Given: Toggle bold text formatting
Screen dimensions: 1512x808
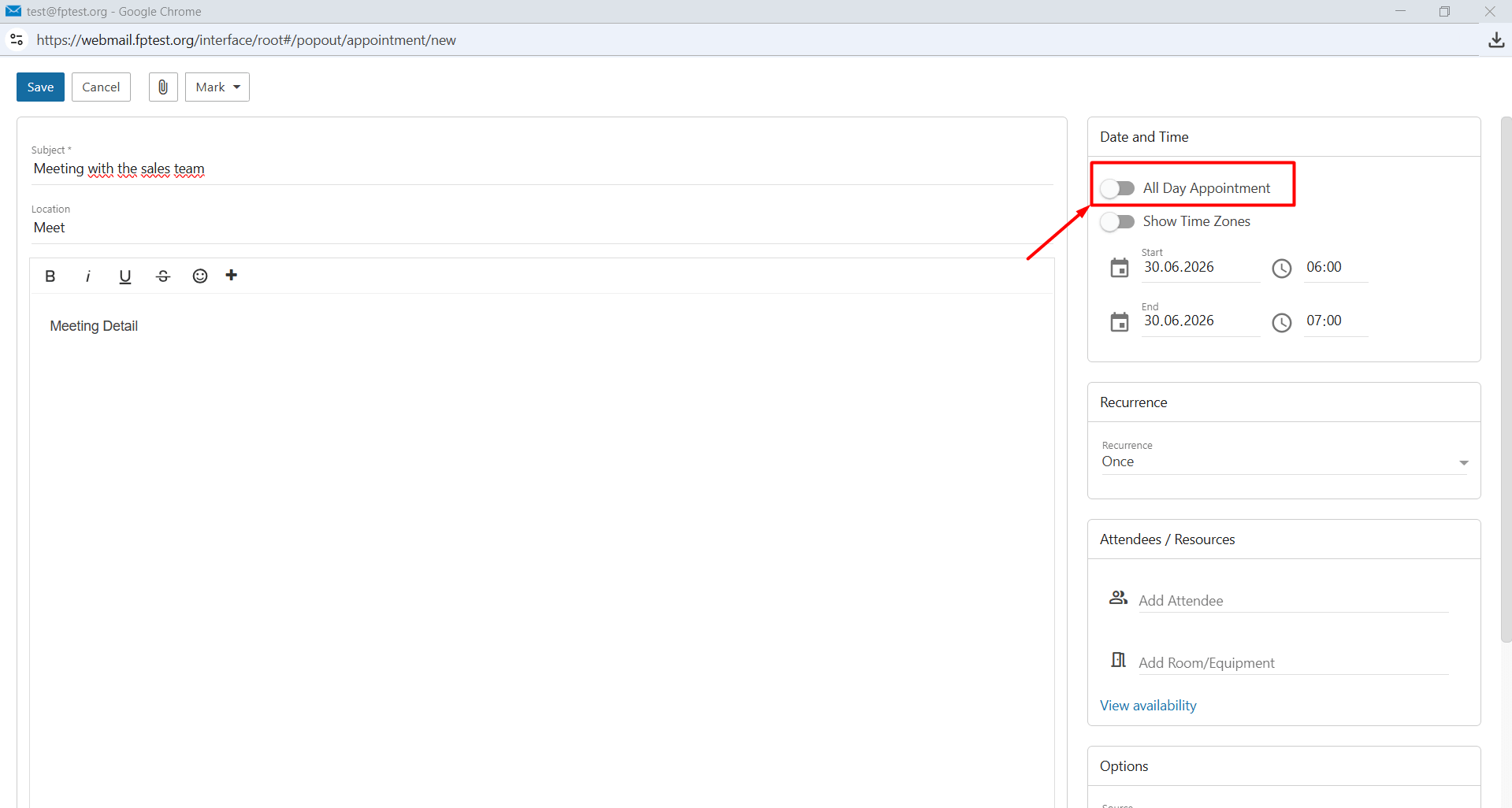Looking at the screenshot, I should 50,276.
